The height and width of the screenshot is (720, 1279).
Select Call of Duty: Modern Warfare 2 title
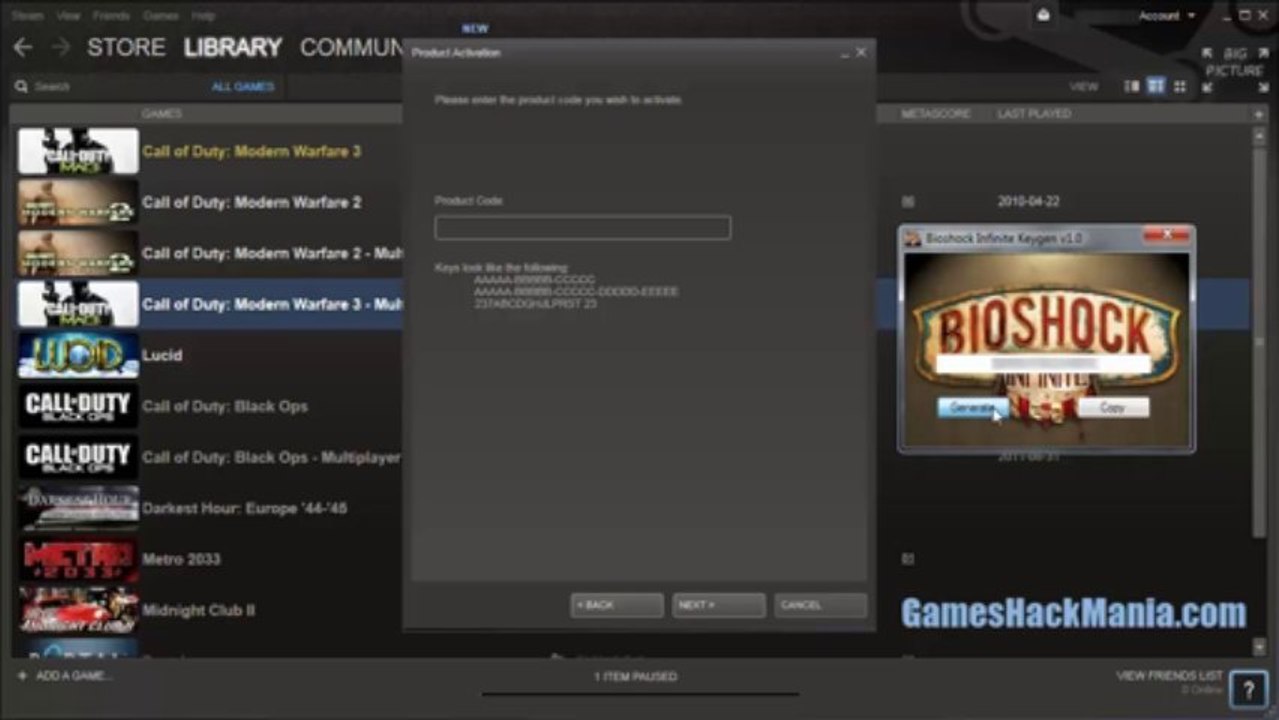[x=252, y=202]
